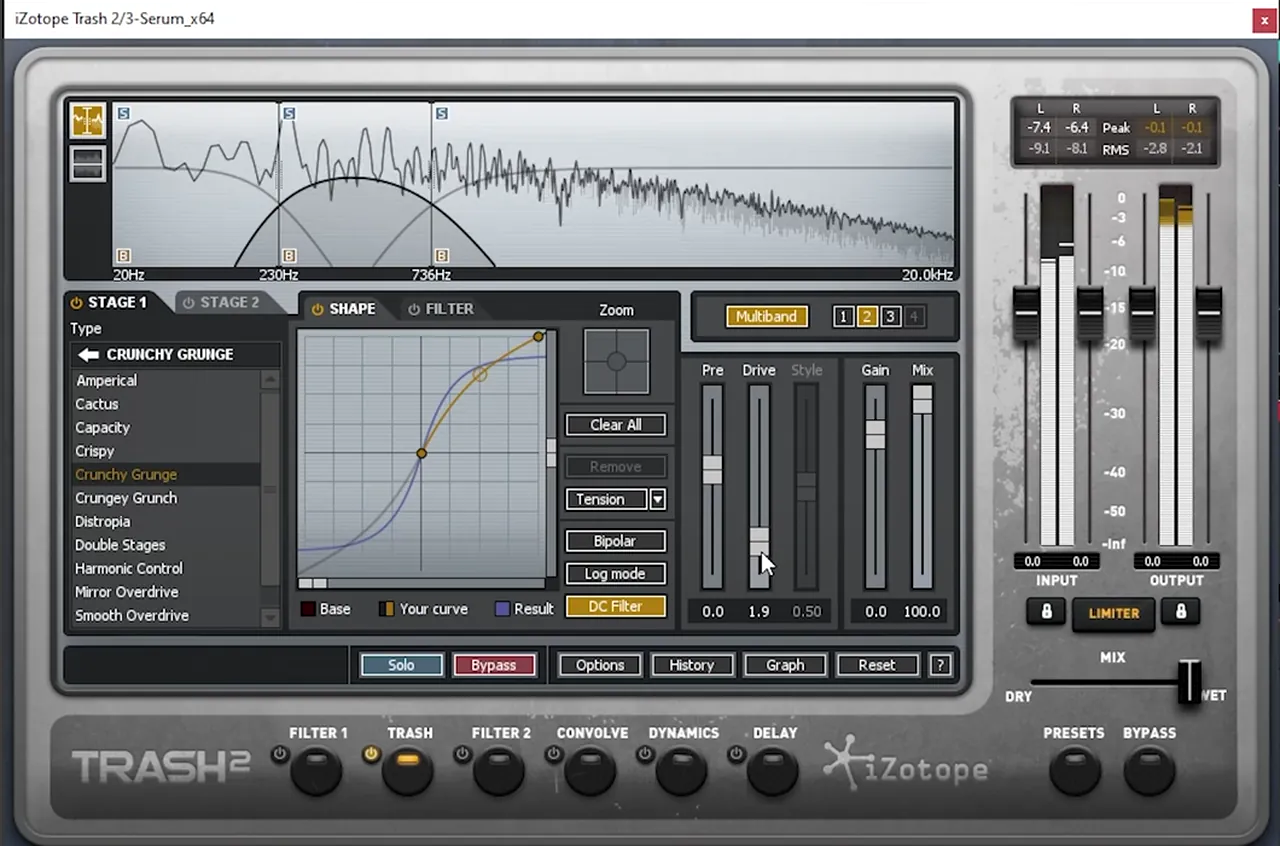Click the Graph button
Screen dimensions: 1280x846
coord(785,665)
